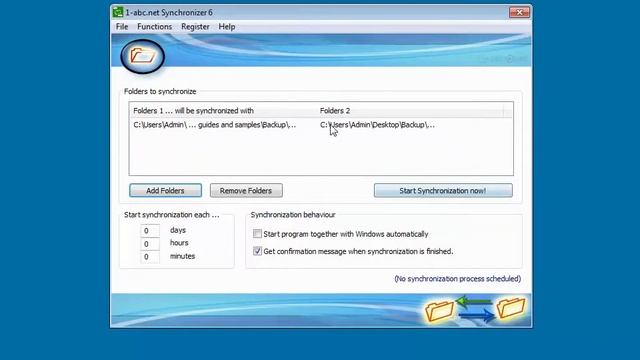Viewport: 640px width, 360px height.
Task: Click '(No synchronization process scheduled)' status text
Action: (x=458, y=279)
